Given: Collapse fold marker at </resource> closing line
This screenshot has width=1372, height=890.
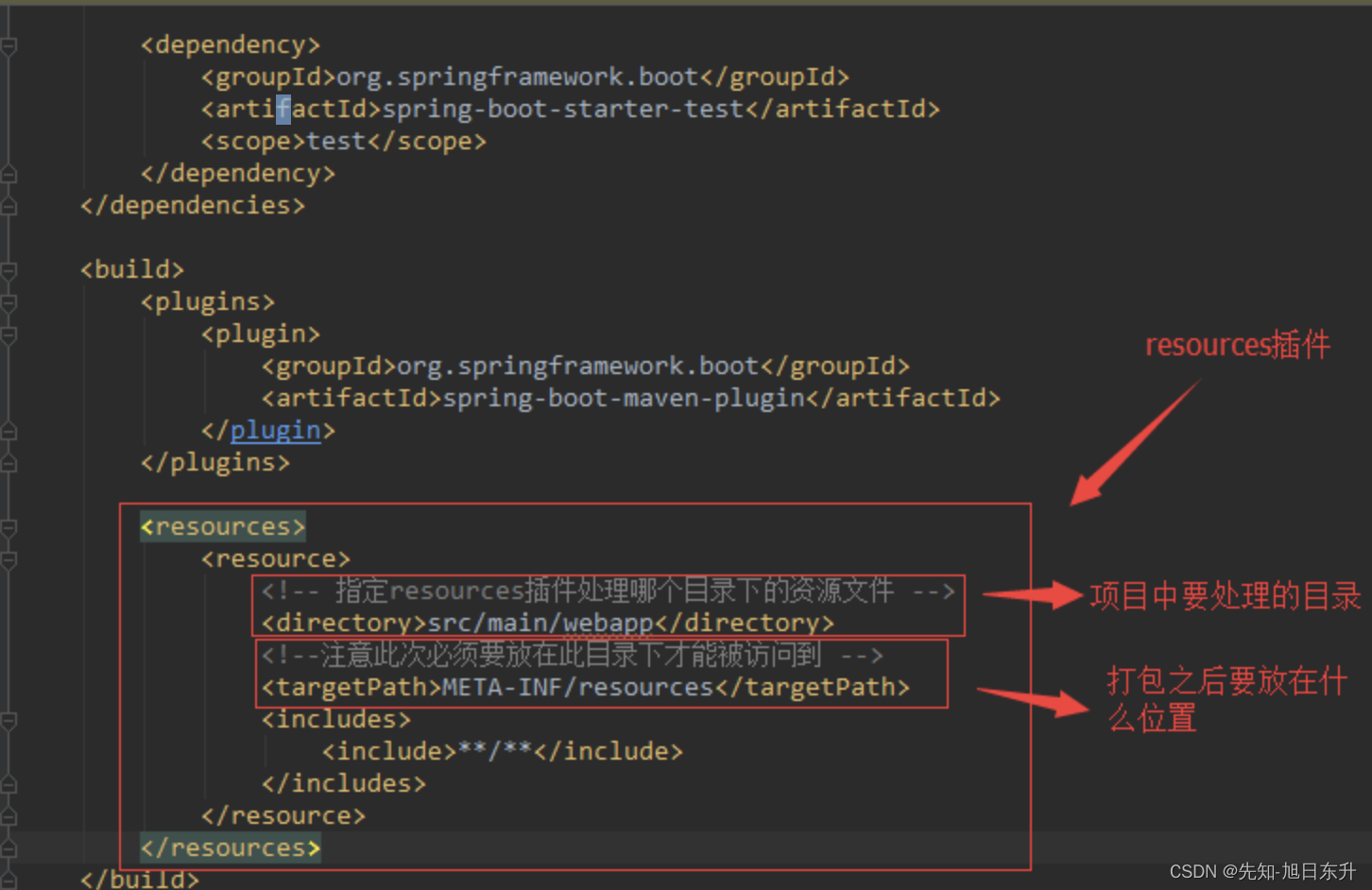Looking at the screenshot, I should point(9,816).
